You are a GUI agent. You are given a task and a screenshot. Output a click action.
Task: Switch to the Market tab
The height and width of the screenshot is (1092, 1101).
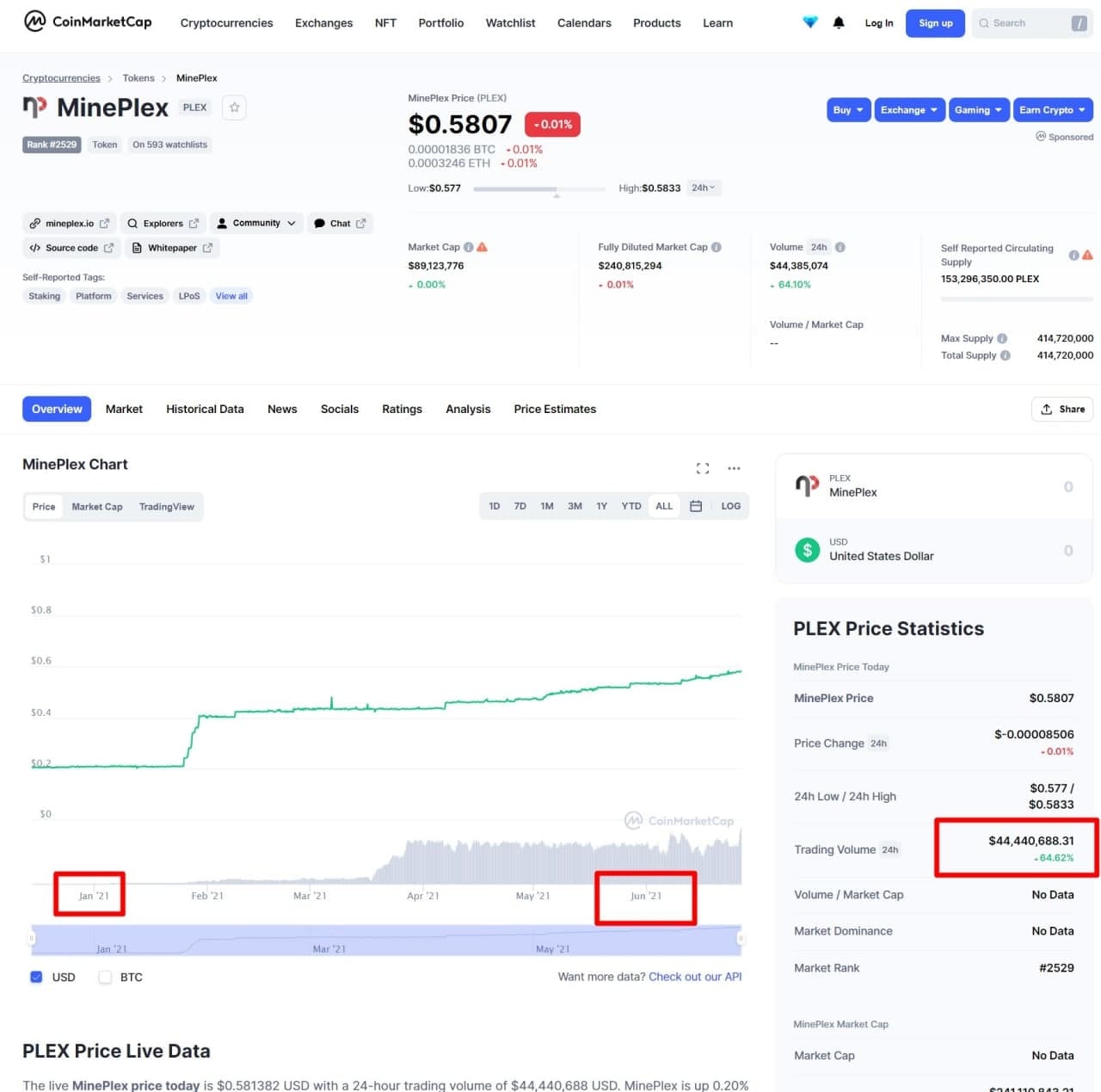tap(124, 409)
